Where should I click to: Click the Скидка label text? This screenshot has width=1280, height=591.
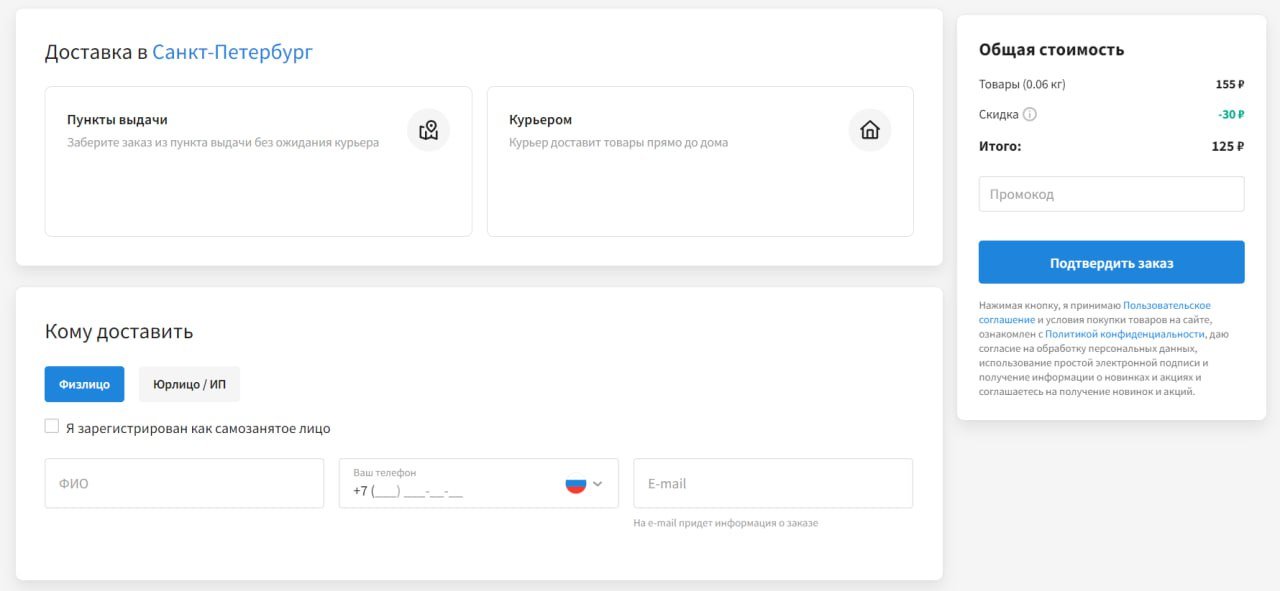click(x=998, y=115)
